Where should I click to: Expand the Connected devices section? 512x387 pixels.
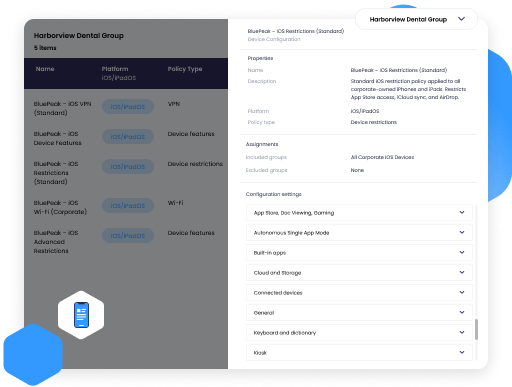pos(359,293)
